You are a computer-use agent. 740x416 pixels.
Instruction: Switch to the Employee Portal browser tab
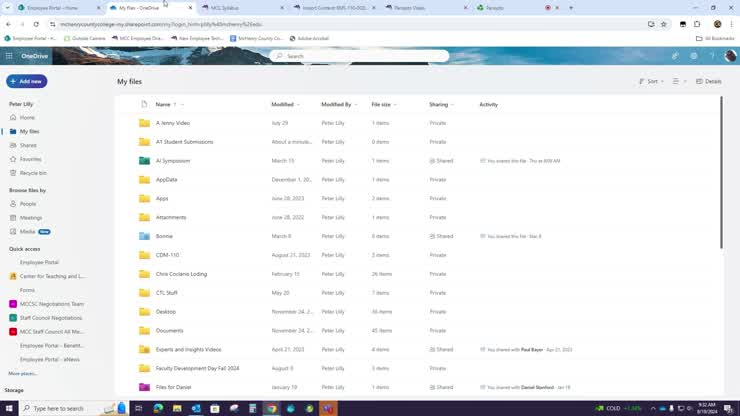point(59,8)
